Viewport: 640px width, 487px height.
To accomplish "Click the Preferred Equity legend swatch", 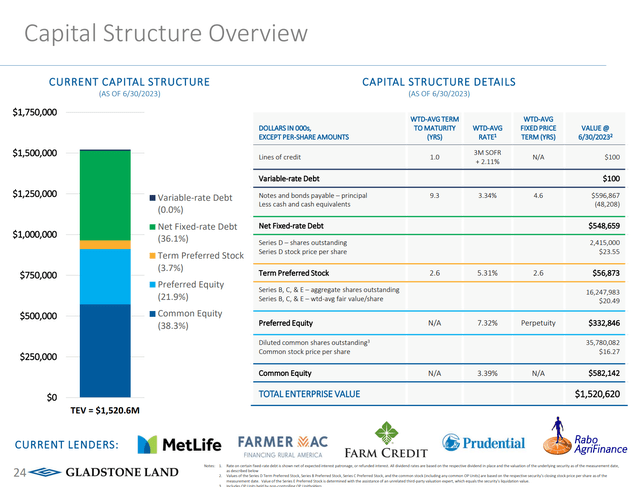I will tap(153, 285).
